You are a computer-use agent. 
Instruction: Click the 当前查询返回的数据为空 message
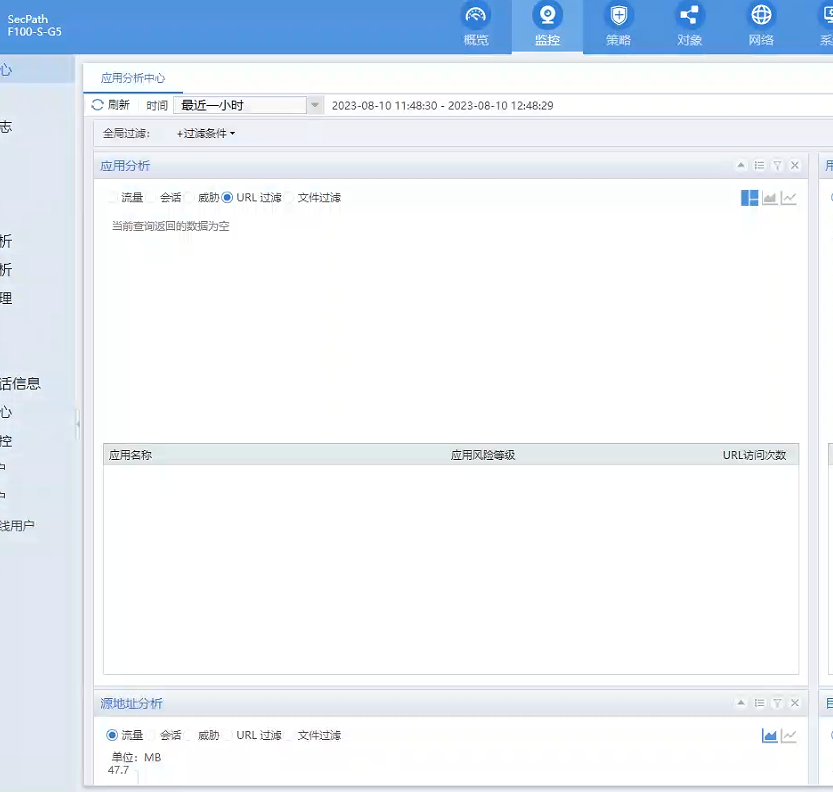tap(171, 226)
